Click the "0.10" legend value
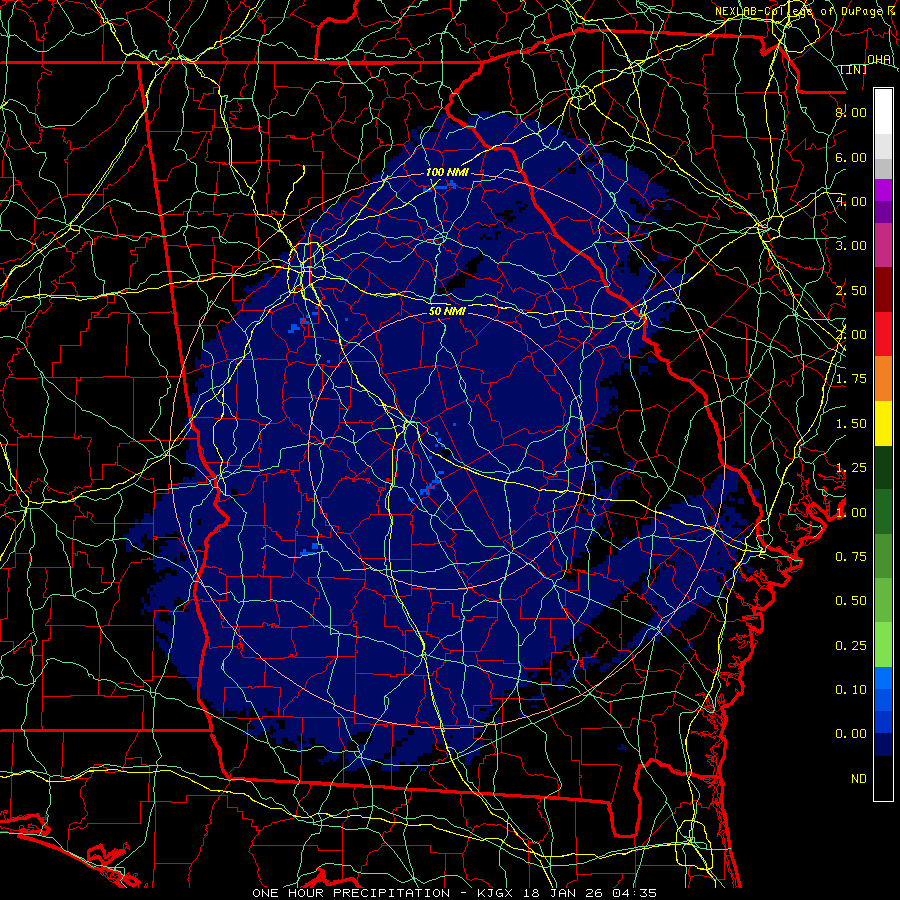This screenshot has height=900, width=900. click(x=851, y=690)
